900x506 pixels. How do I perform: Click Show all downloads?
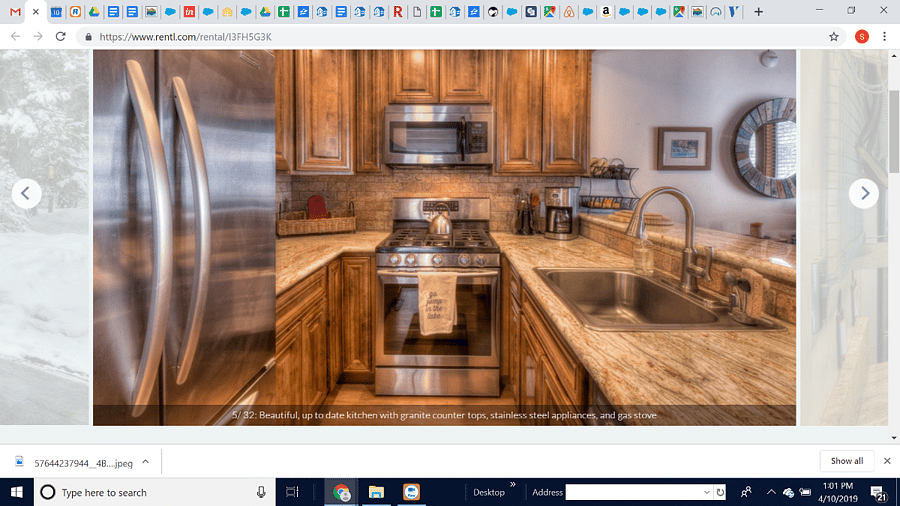(847, 461)
